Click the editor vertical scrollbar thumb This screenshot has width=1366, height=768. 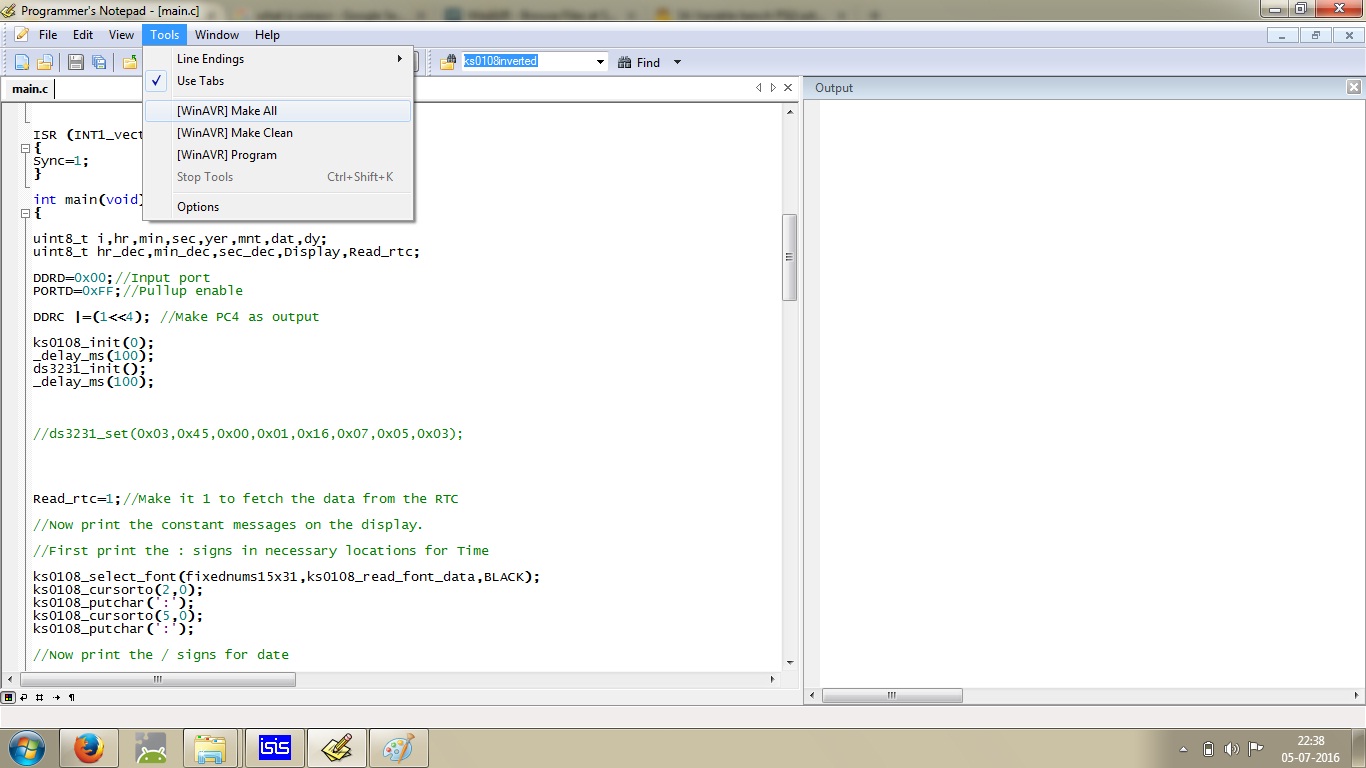pyautogui.click(x=790, y=257)
